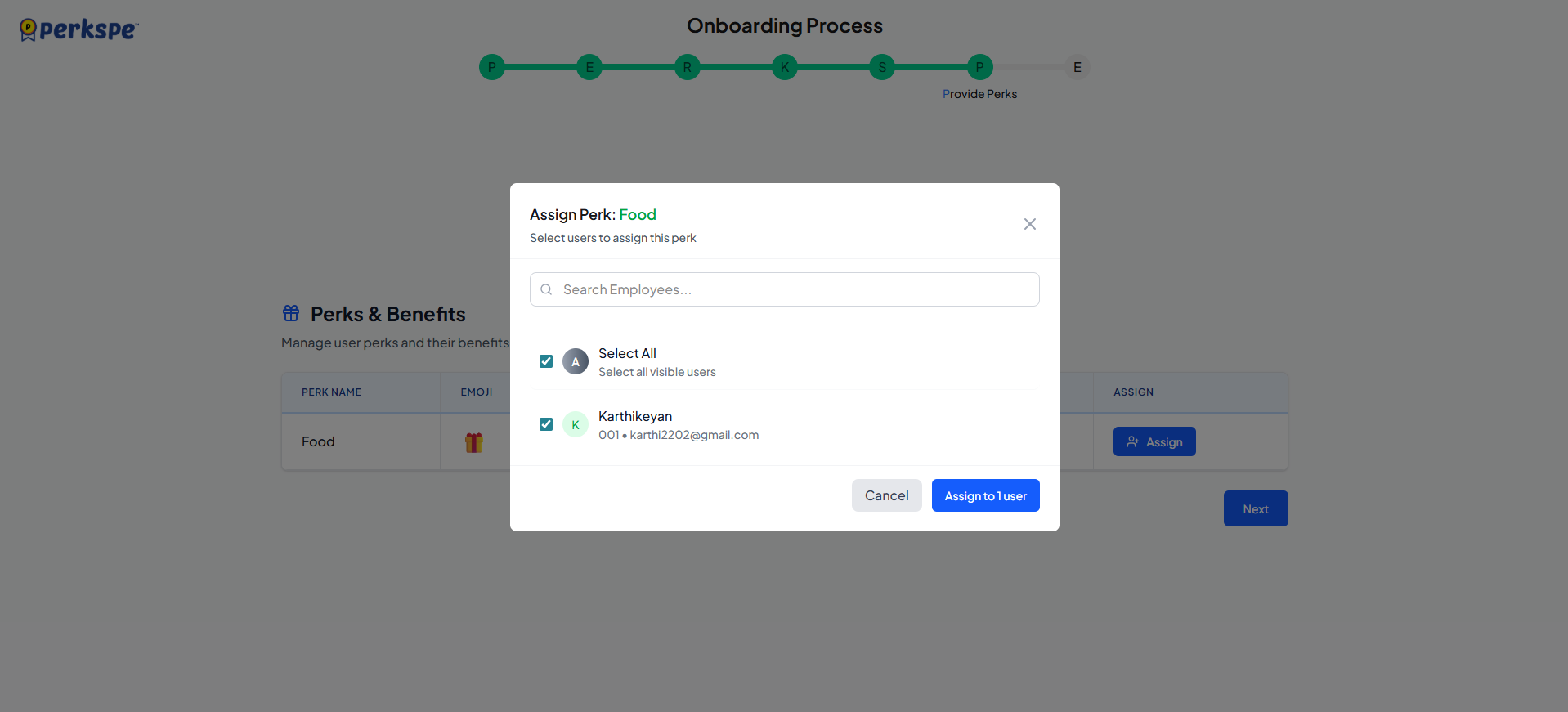Click the Next button
This screenshot has height=712, width=1568.
(1255, 508)
